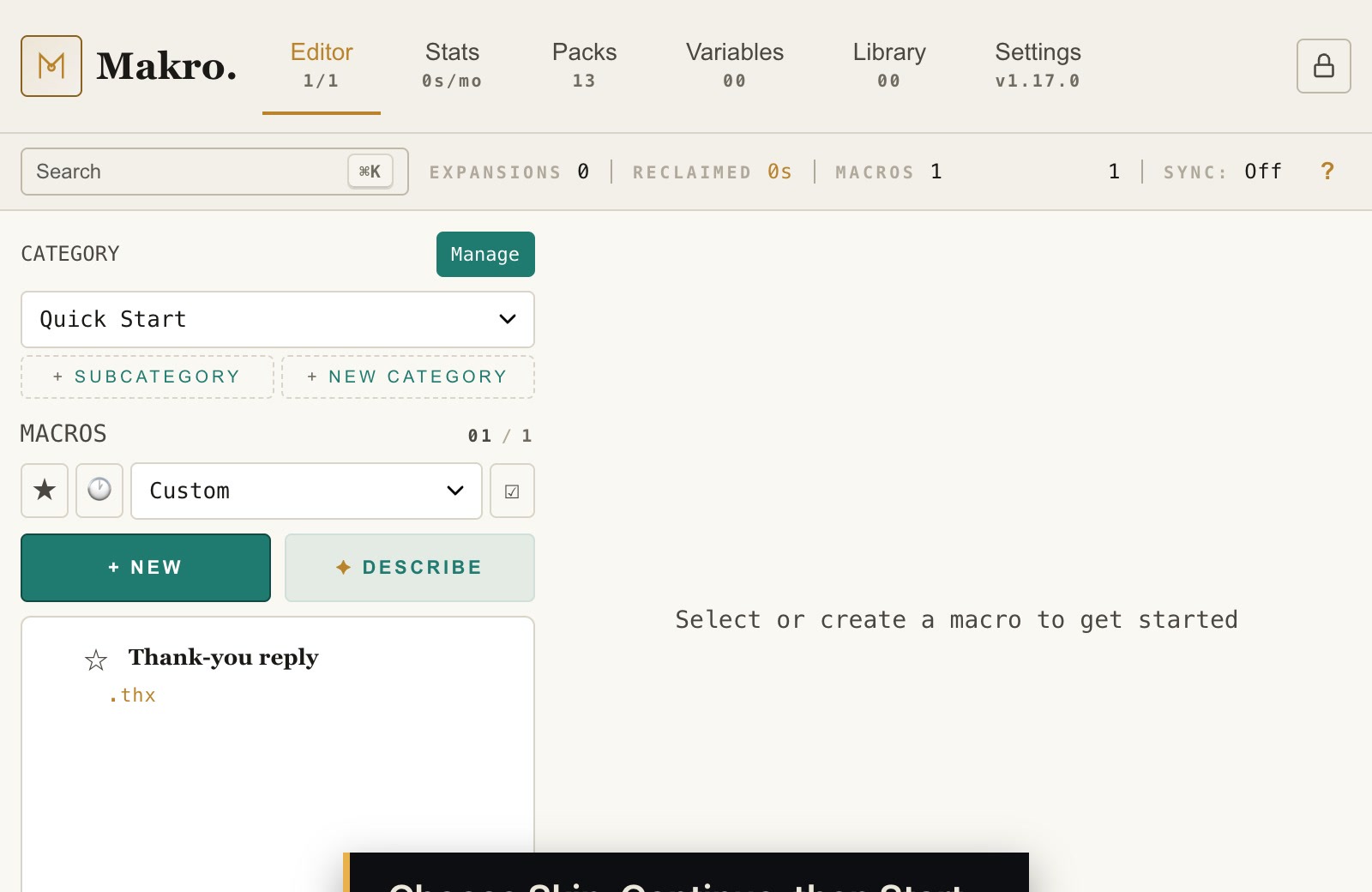Create a new macro with + NEW
The width and height of the screenshot is (1372, 892).
(146, 568)
